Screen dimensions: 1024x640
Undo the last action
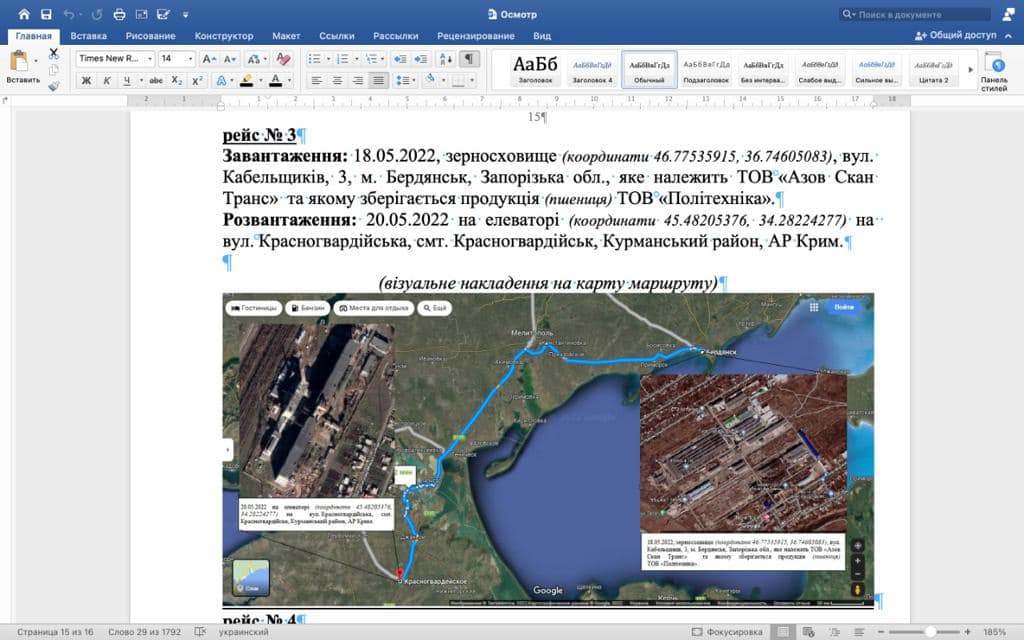point(69,14)
